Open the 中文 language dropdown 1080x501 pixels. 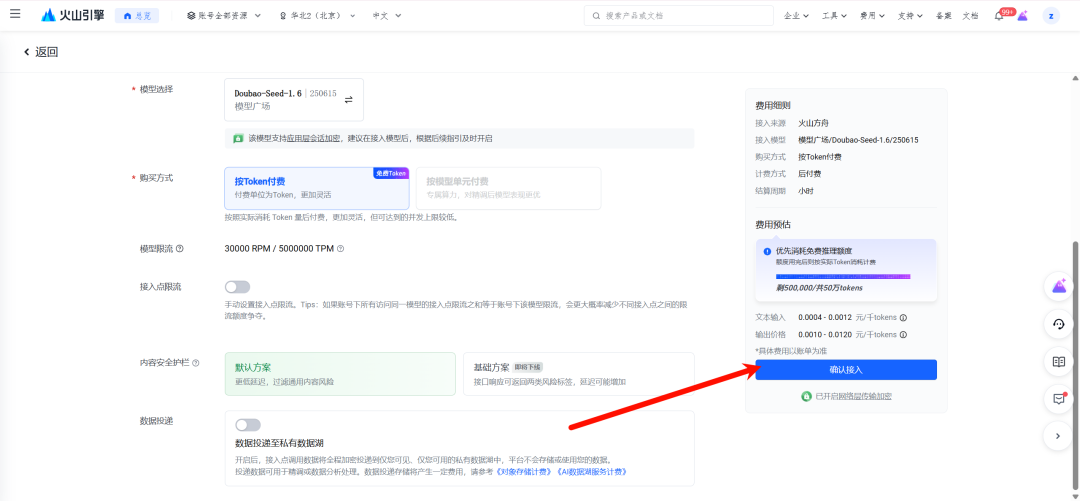387,15
